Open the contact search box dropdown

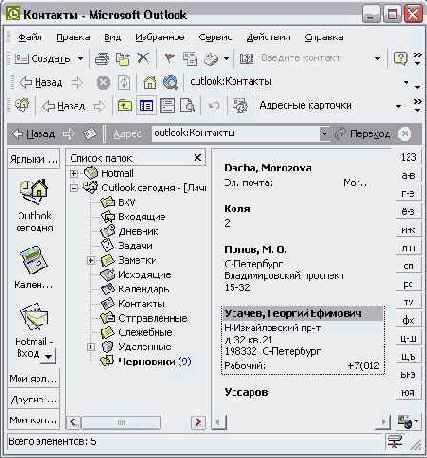point(377,59)
